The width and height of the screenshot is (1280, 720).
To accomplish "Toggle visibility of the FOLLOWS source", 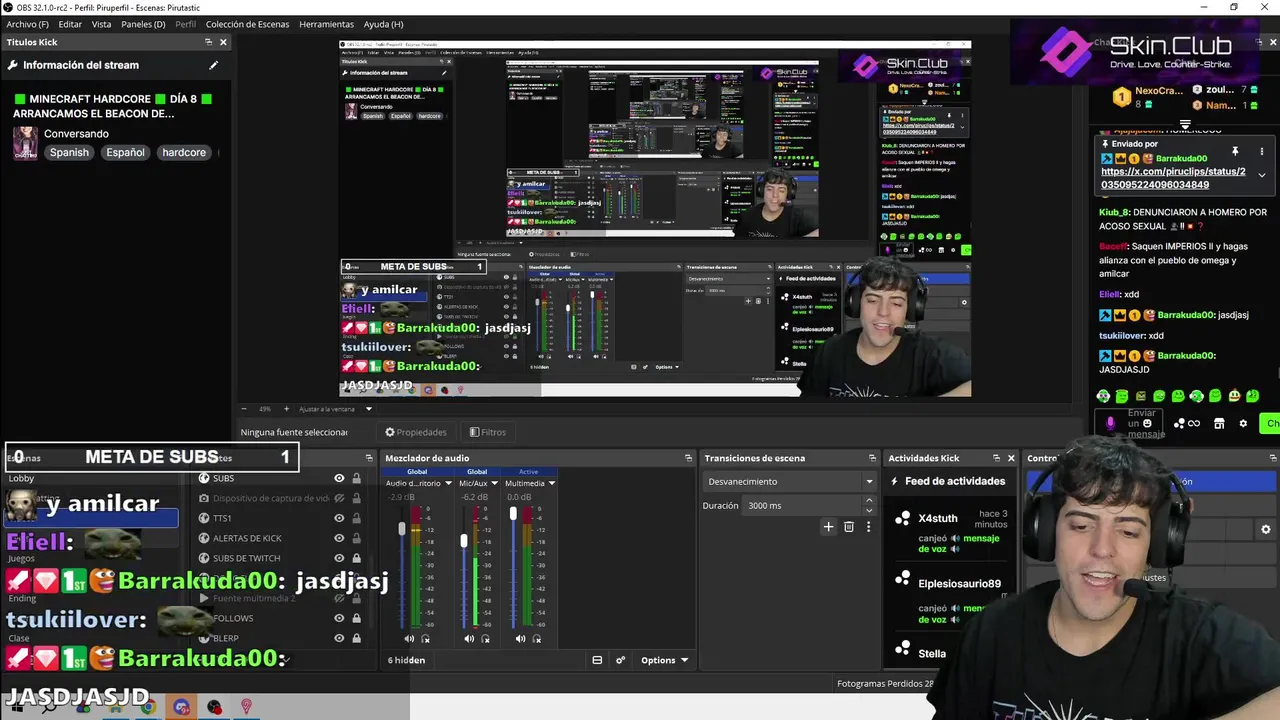I will 339,618.
